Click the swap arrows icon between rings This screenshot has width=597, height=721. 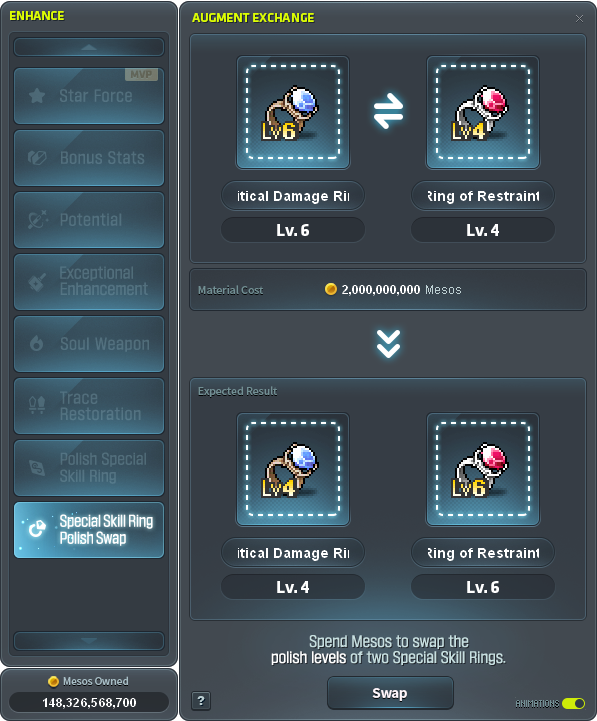point(388,111)
